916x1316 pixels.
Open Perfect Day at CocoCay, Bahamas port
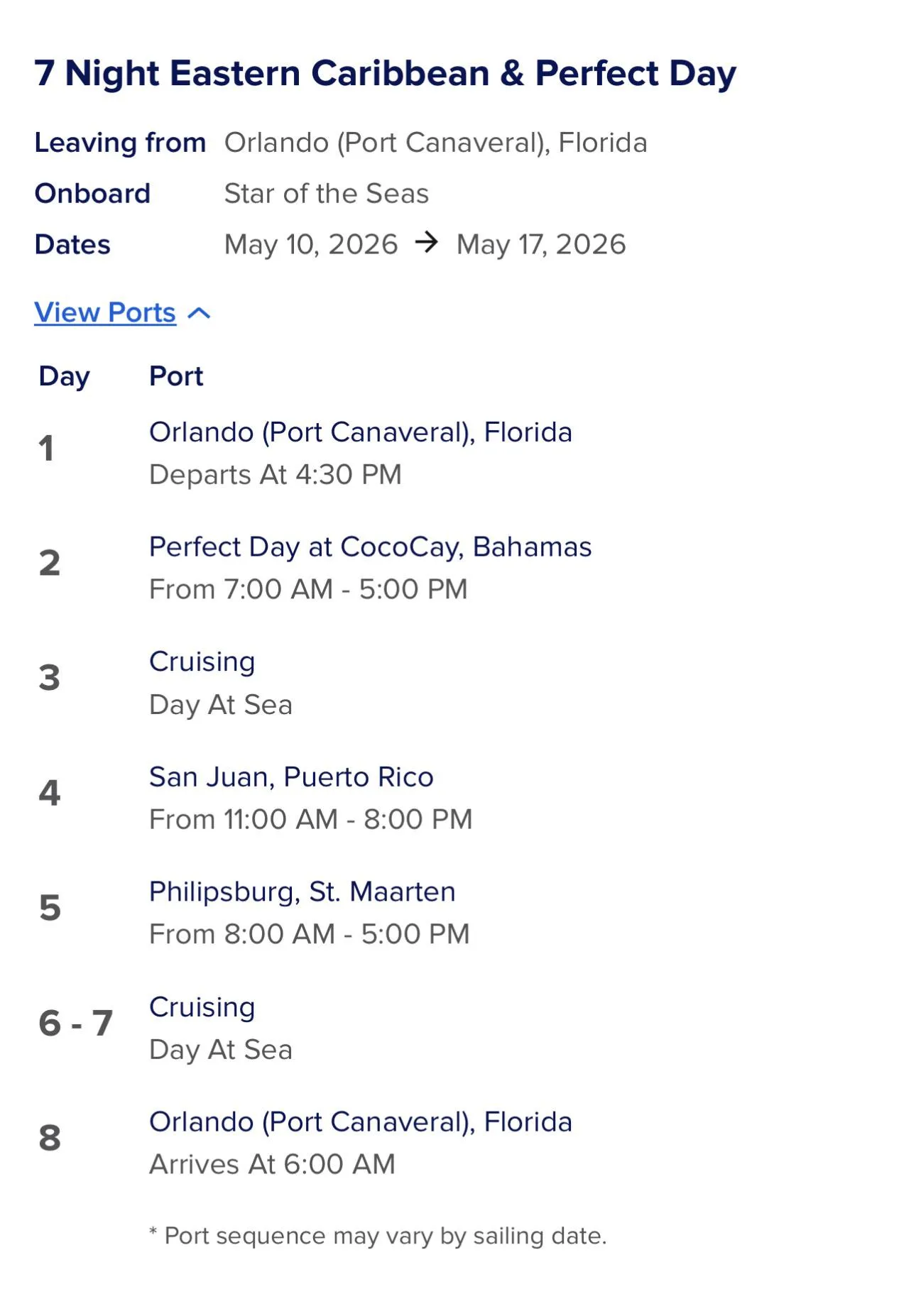[370, 547]
